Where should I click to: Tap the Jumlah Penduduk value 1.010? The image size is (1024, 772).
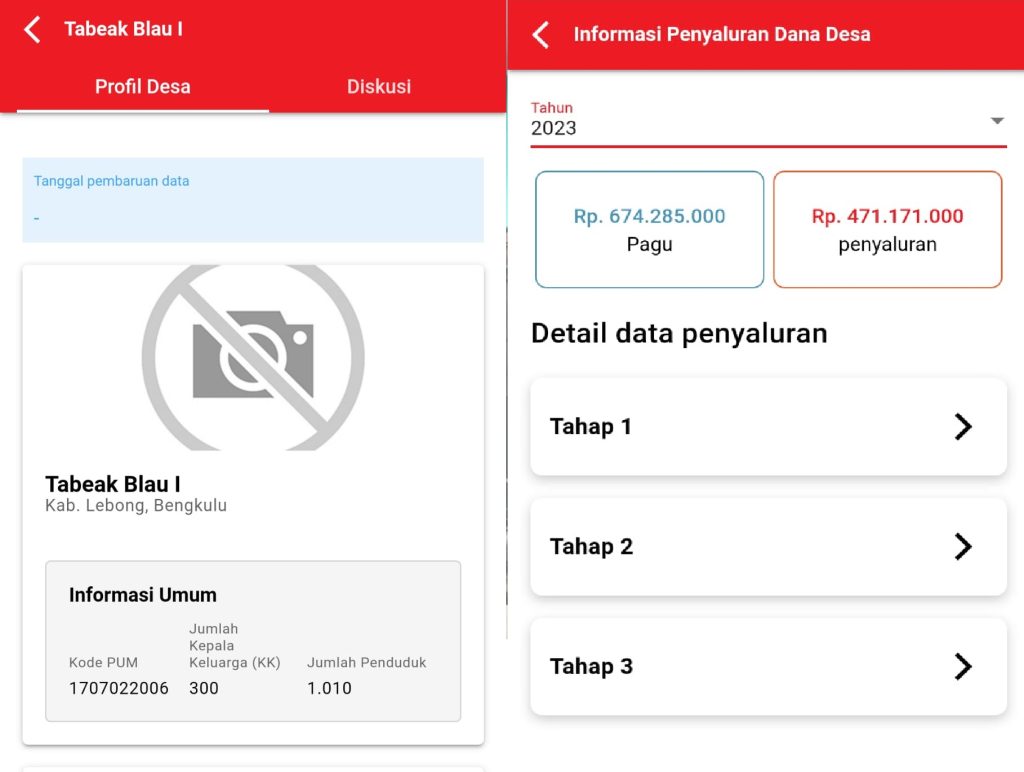(329, 688)
